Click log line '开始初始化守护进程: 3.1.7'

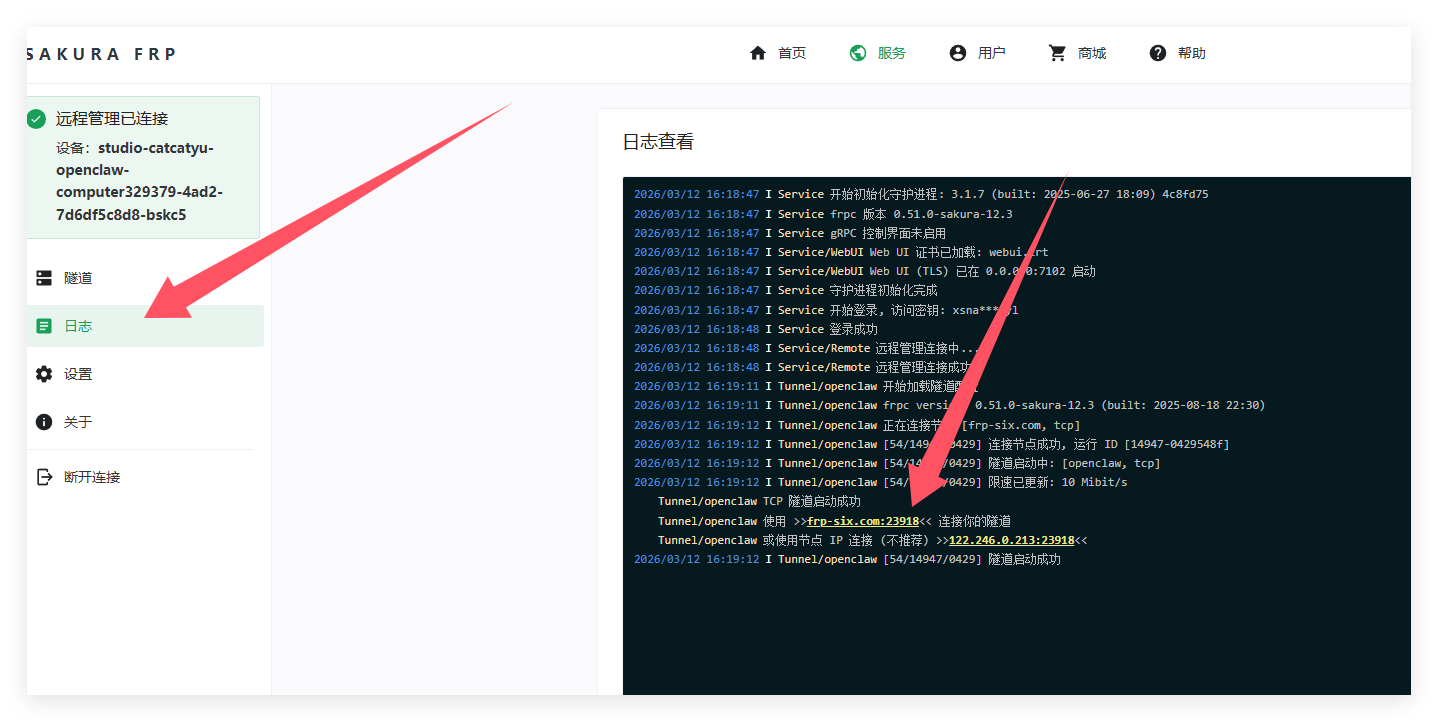(x=921, y=194)
